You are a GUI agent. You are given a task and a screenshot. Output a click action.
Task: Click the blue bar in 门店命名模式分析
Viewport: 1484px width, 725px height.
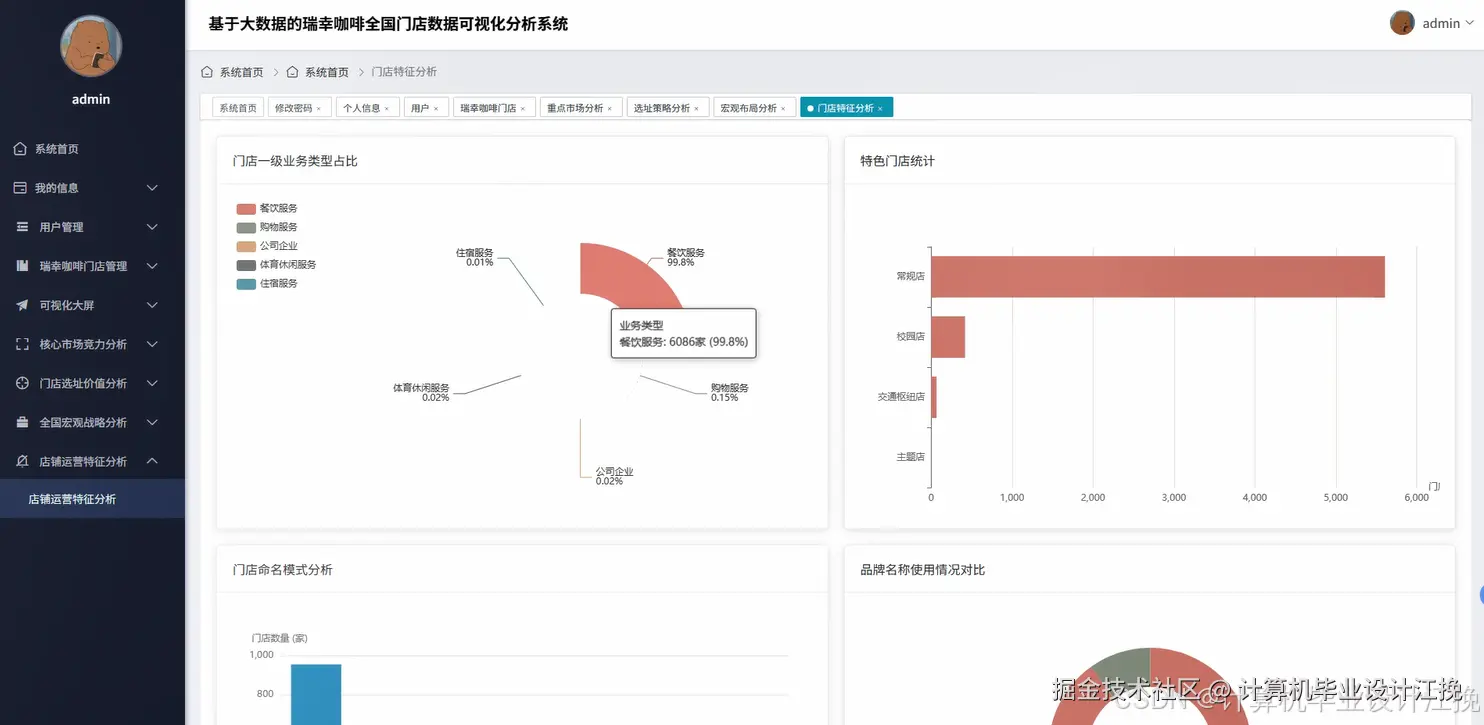pos(316,694)
